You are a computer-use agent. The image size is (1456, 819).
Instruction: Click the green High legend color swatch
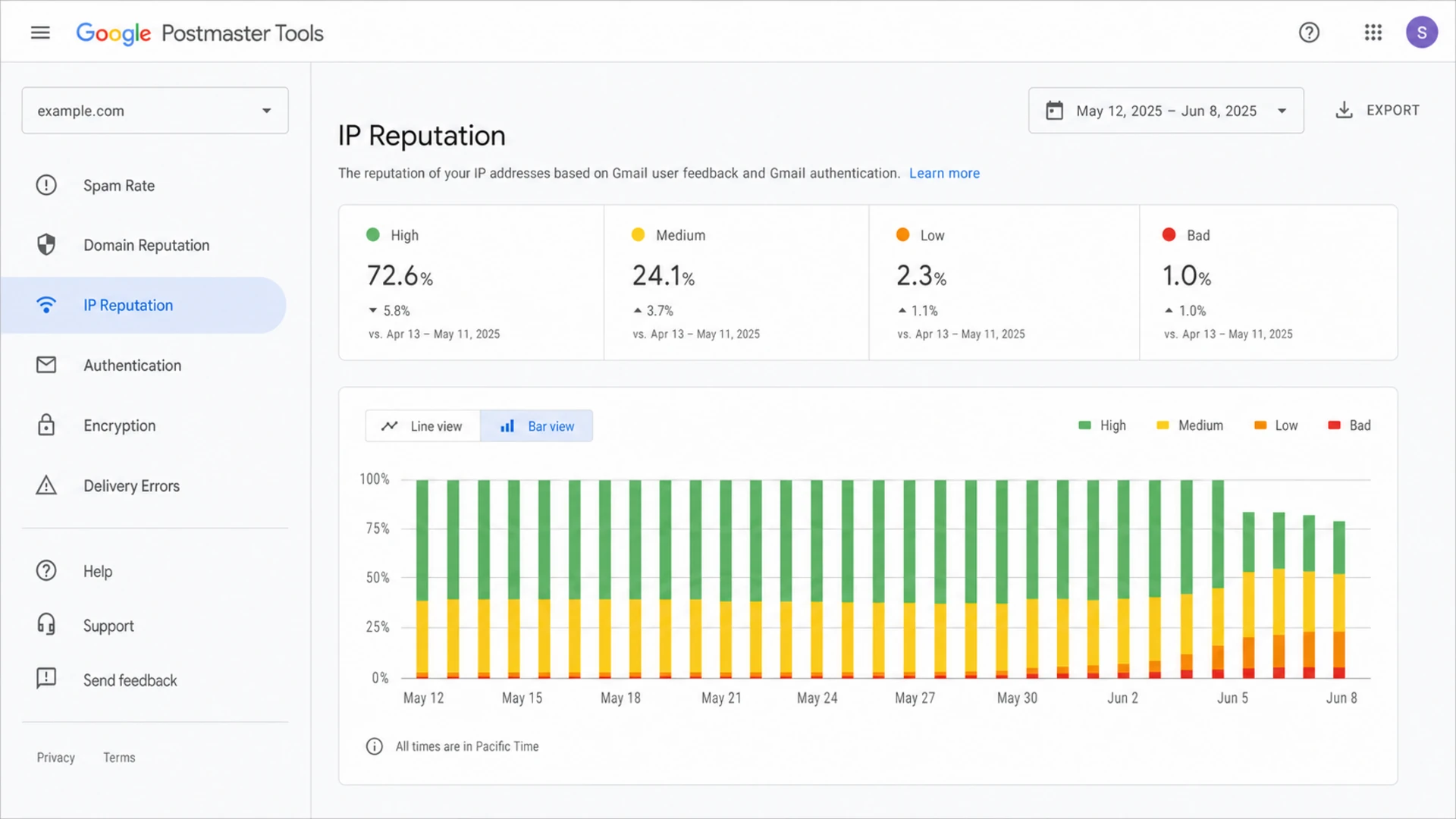pyautogui.click(x=1084, y=425)
